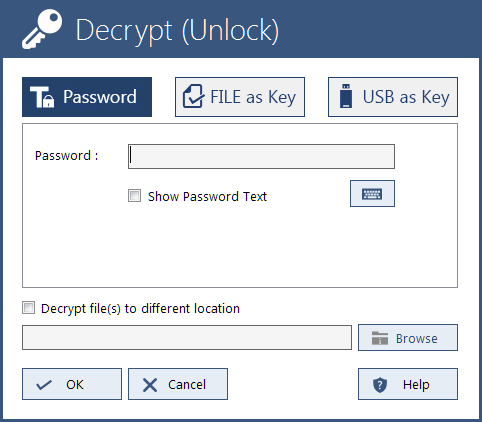Tick Decrypt file(s) to different location checkbox

tap(28, 307)
